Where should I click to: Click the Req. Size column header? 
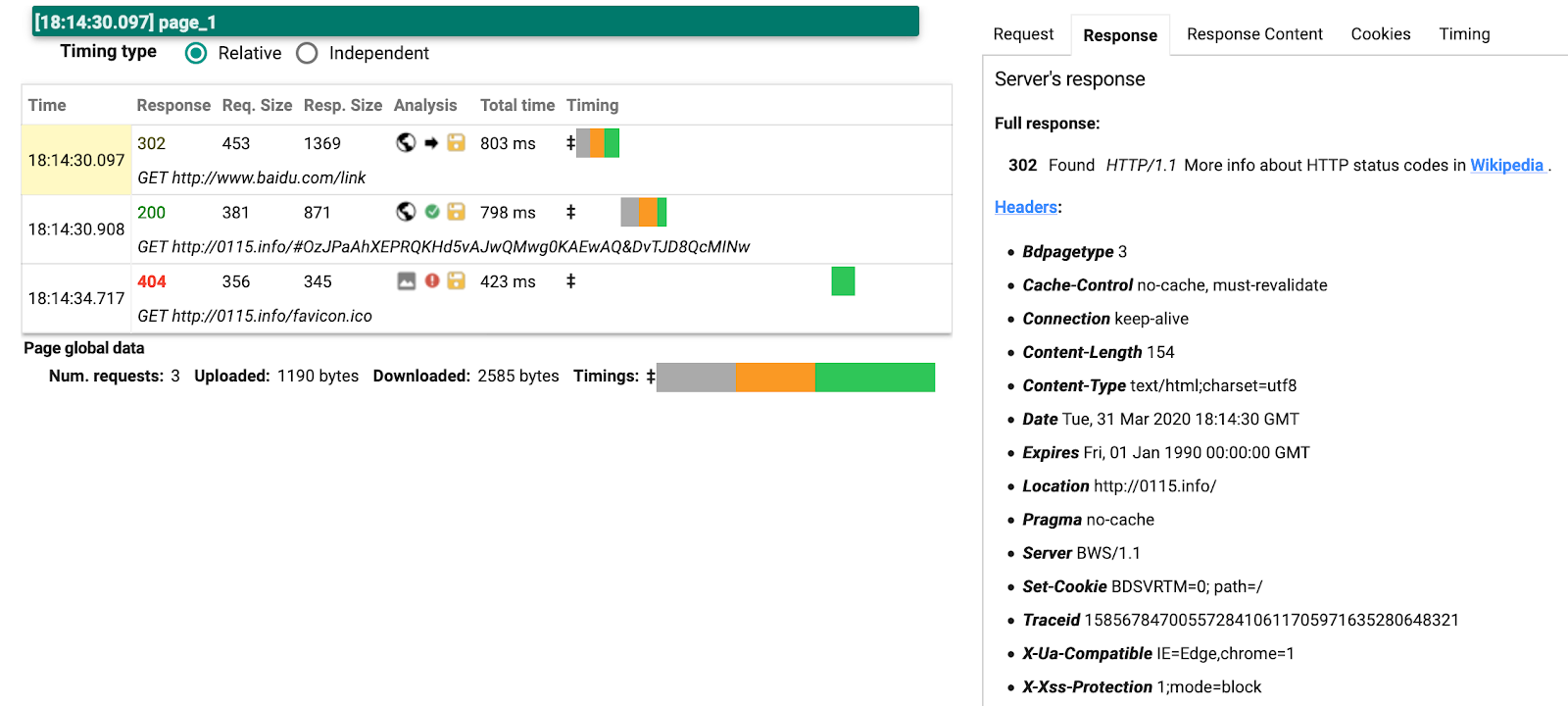click(257, 105)
